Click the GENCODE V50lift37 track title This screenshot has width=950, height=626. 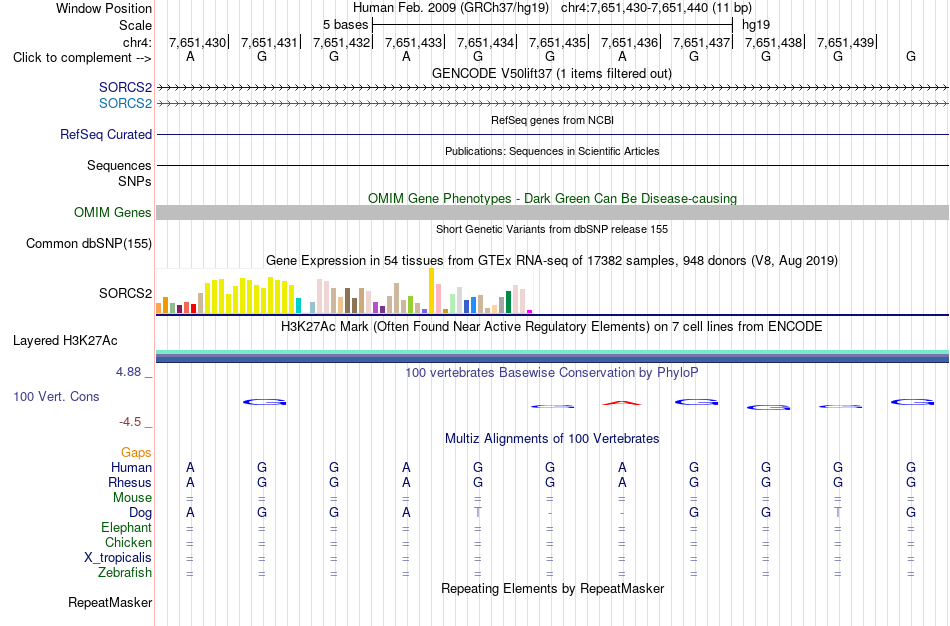(x=552, y=74)
